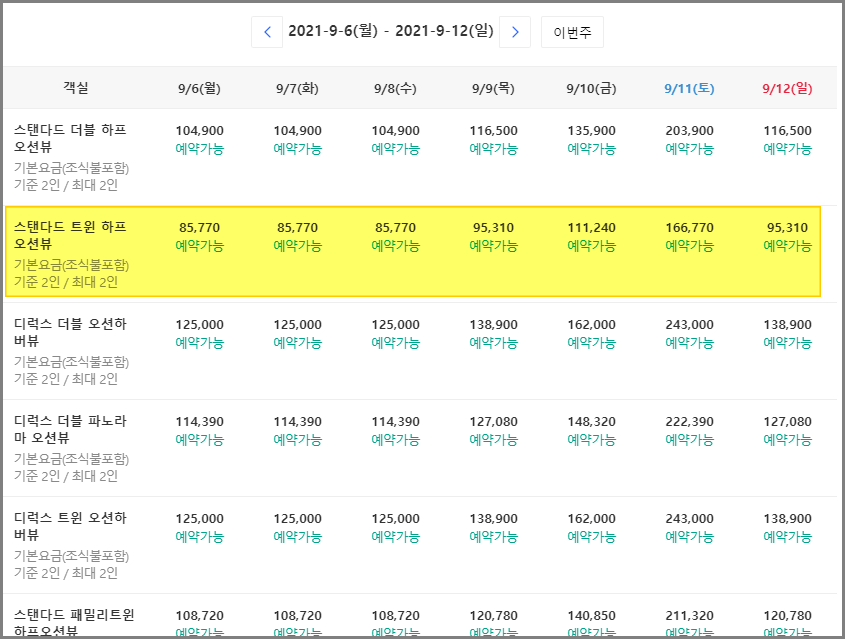Pick 예약가능 for 스탠다드 더블 하프 오션뷰 on 9/8

pyautogui.click(x=396, y=149)
